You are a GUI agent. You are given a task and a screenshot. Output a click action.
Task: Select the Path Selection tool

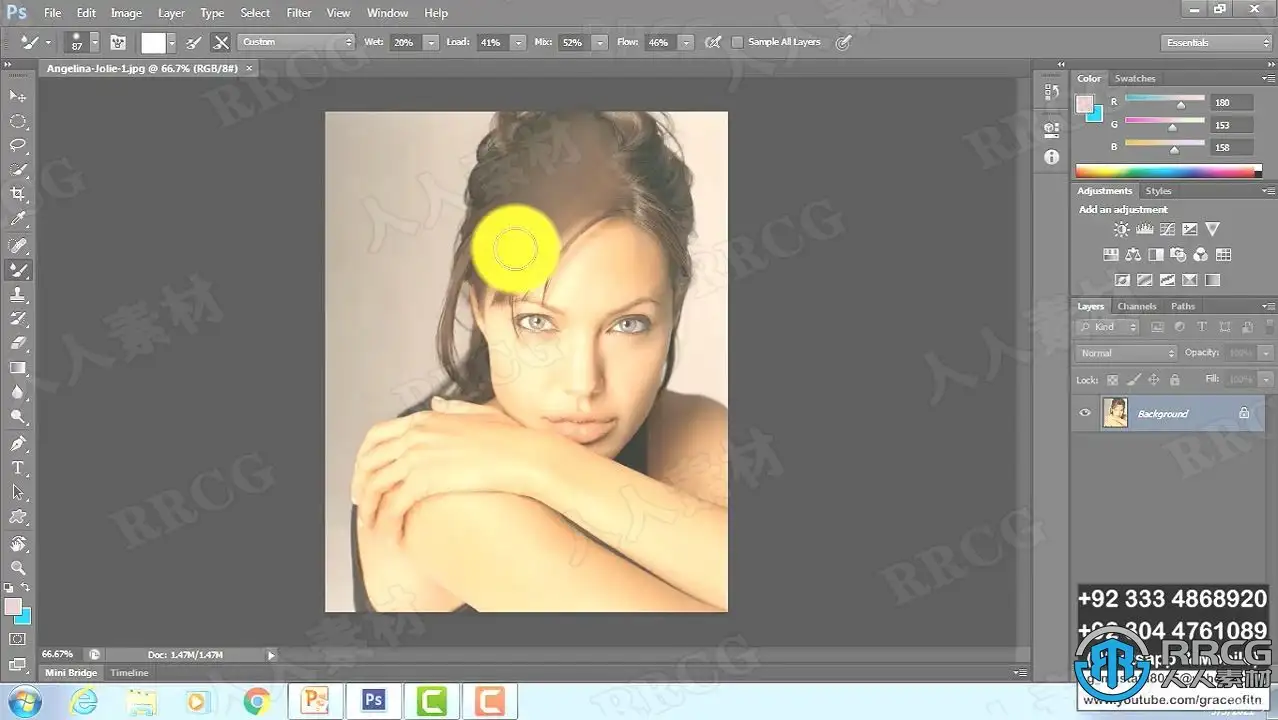tap(18, 492)
